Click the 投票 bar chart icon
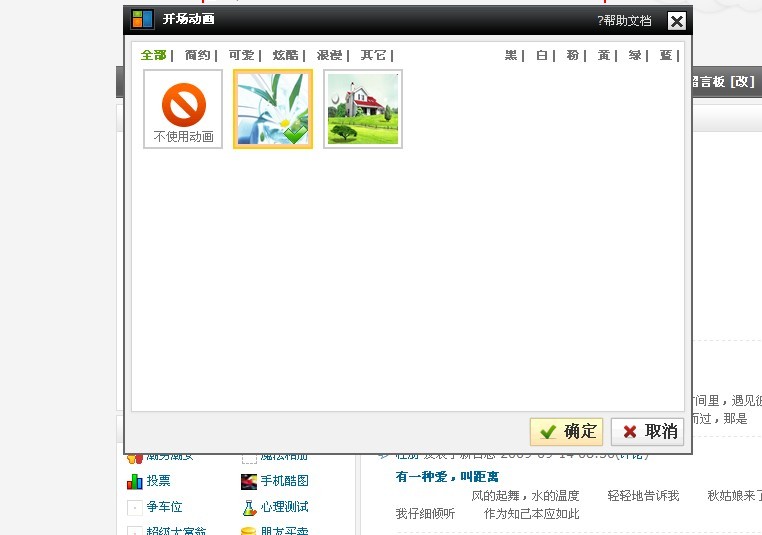 point(135,481)
